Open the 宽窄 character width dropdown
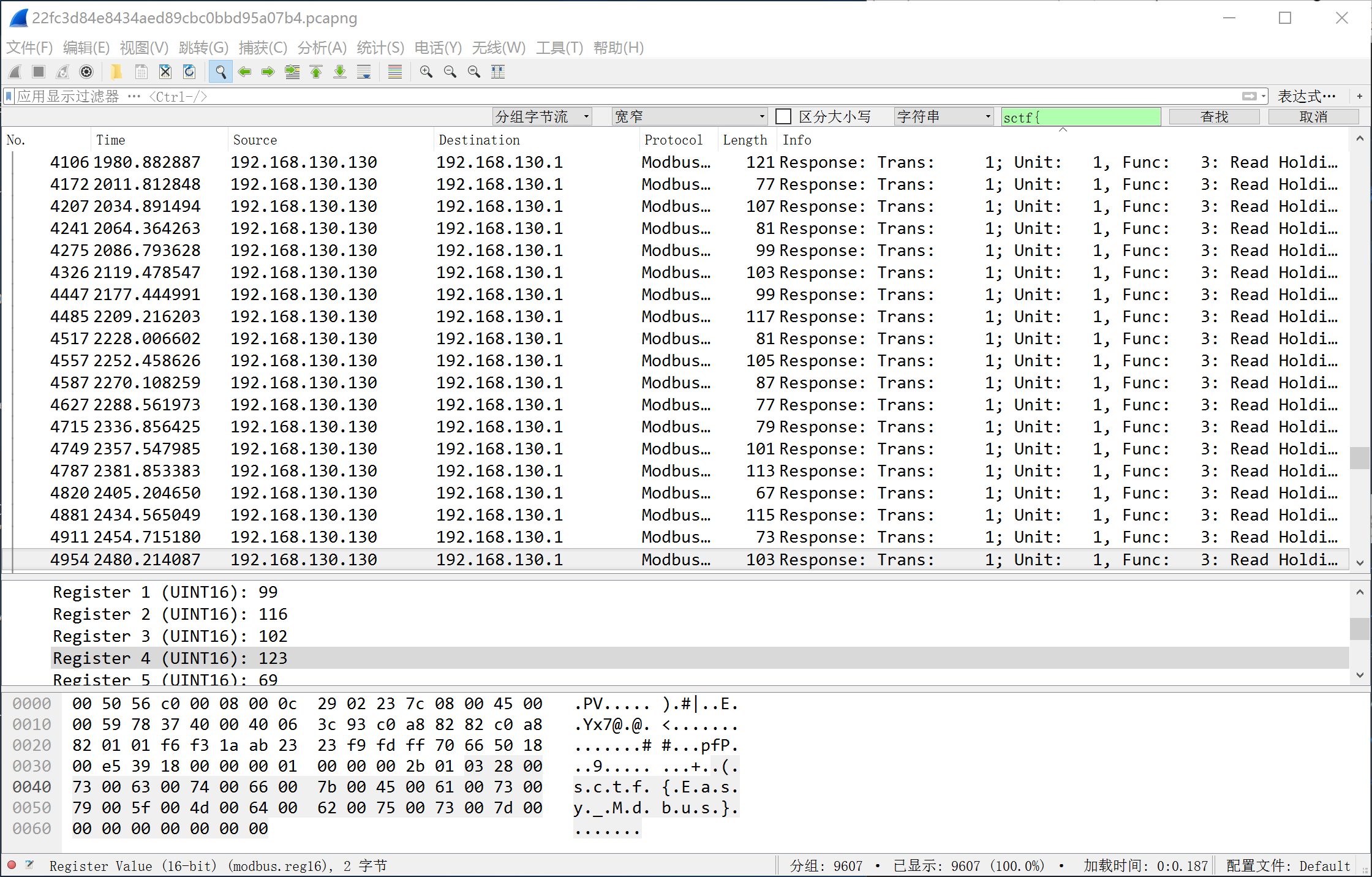This screenshot has height=877, width=1372. coord(690,116)
